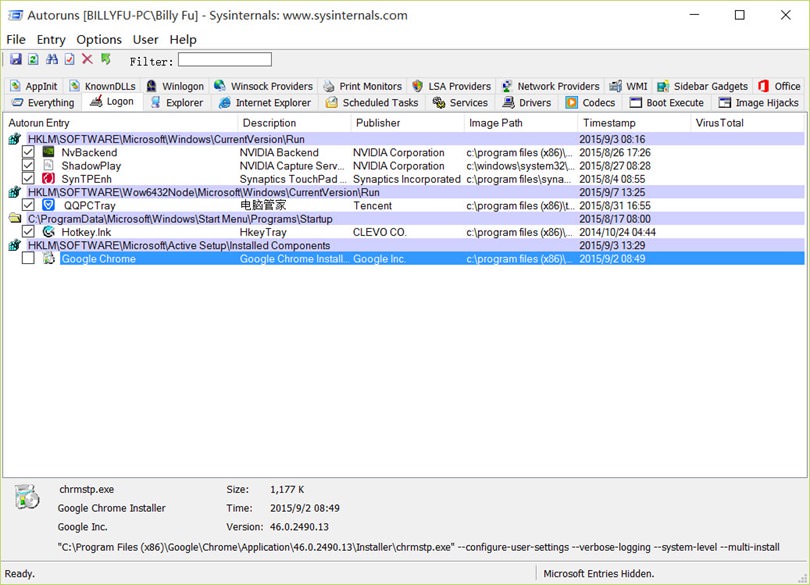Click the Google Chrome installer row icon

pyautogui.click(x=48, y=258)
